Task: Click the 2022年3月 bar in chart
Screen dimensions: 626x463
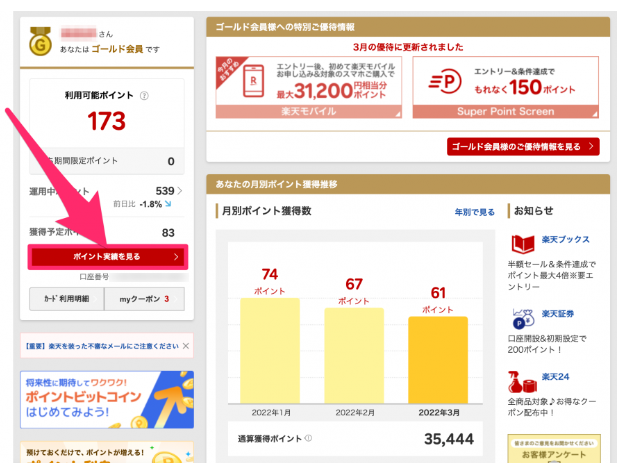Action: (438, 360)
